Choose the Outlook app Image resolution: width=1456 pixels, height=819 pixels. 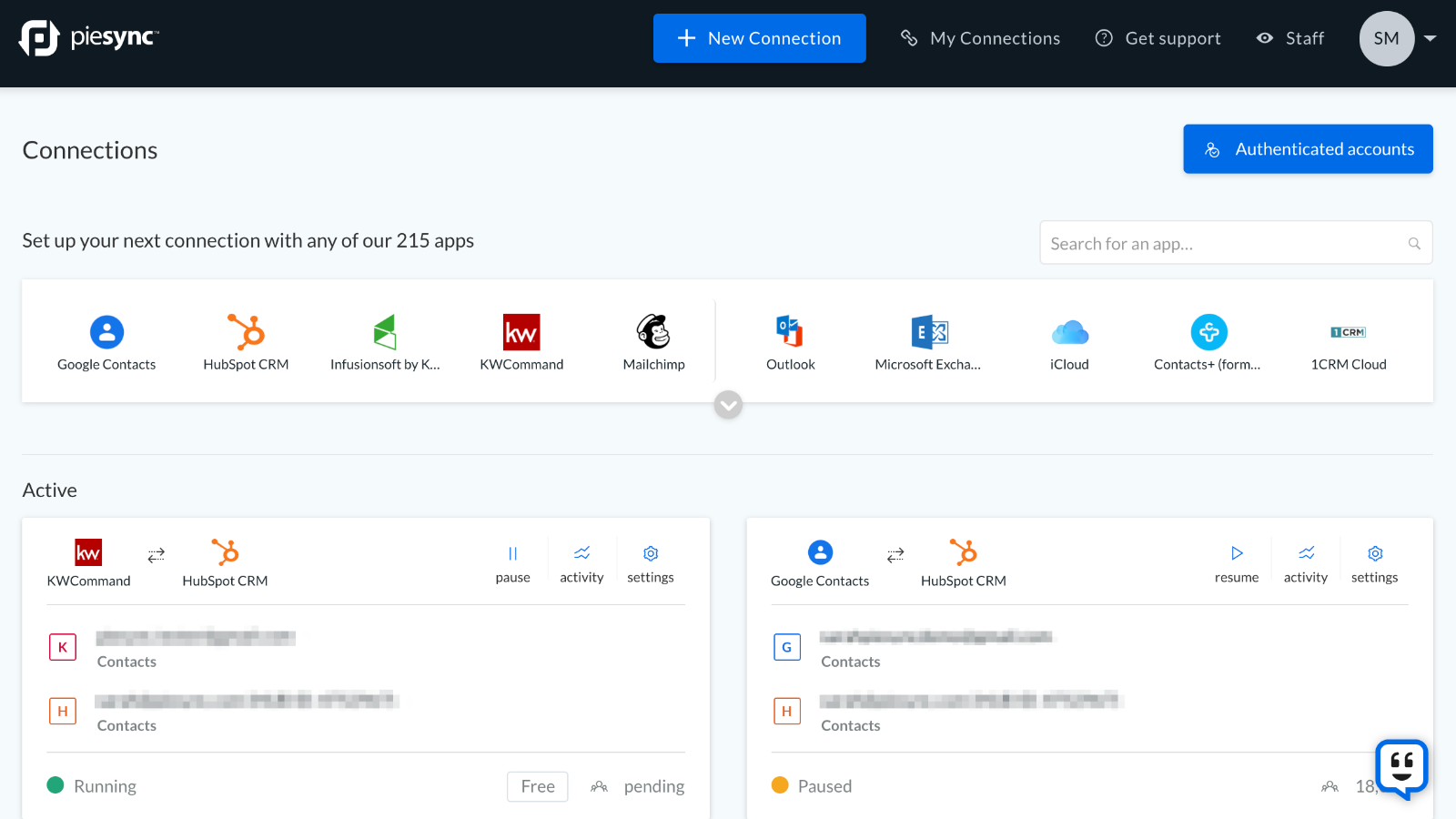tap(790, 343)
